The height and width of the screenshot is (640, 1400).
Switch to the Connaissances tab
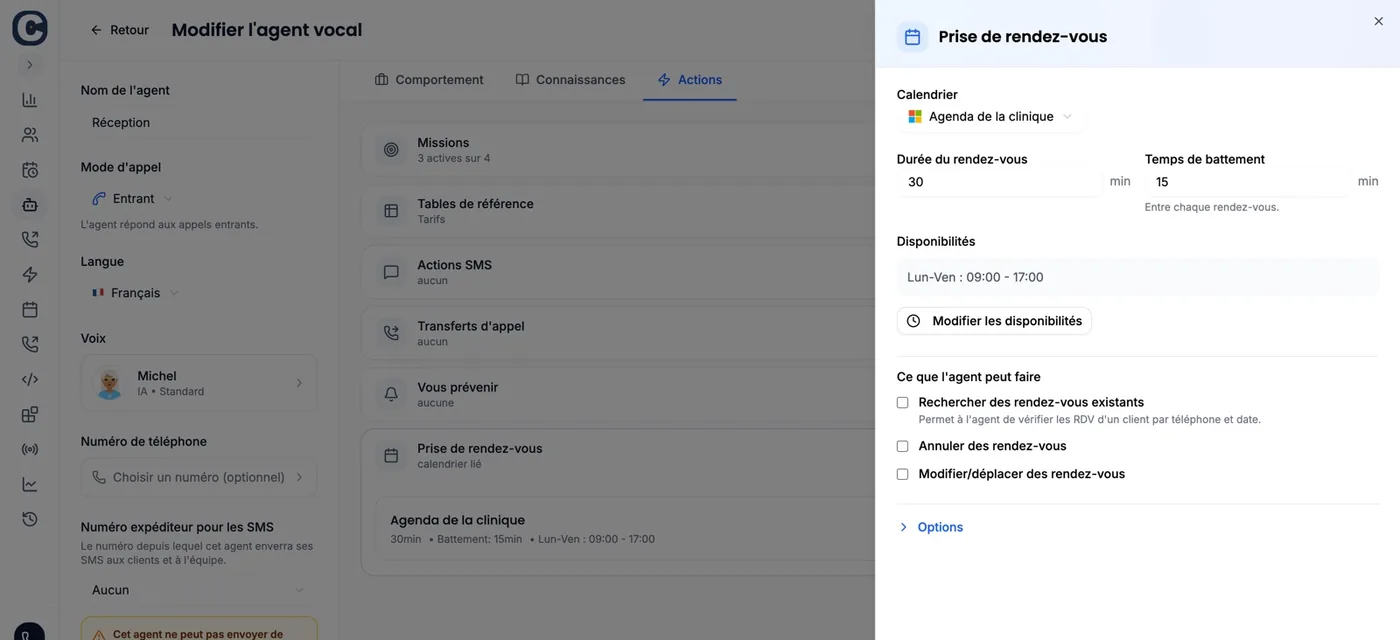point(570,80)
